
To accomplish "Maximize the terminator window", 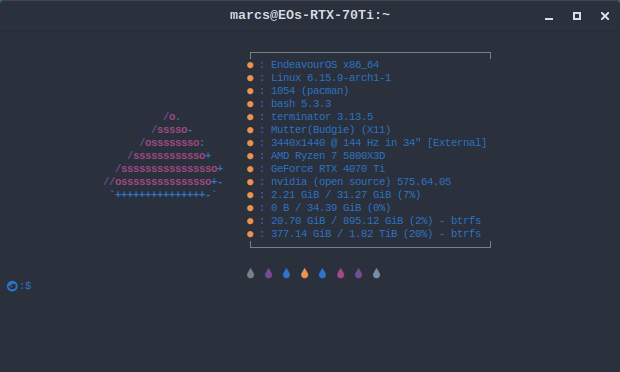I will (577, 16).
